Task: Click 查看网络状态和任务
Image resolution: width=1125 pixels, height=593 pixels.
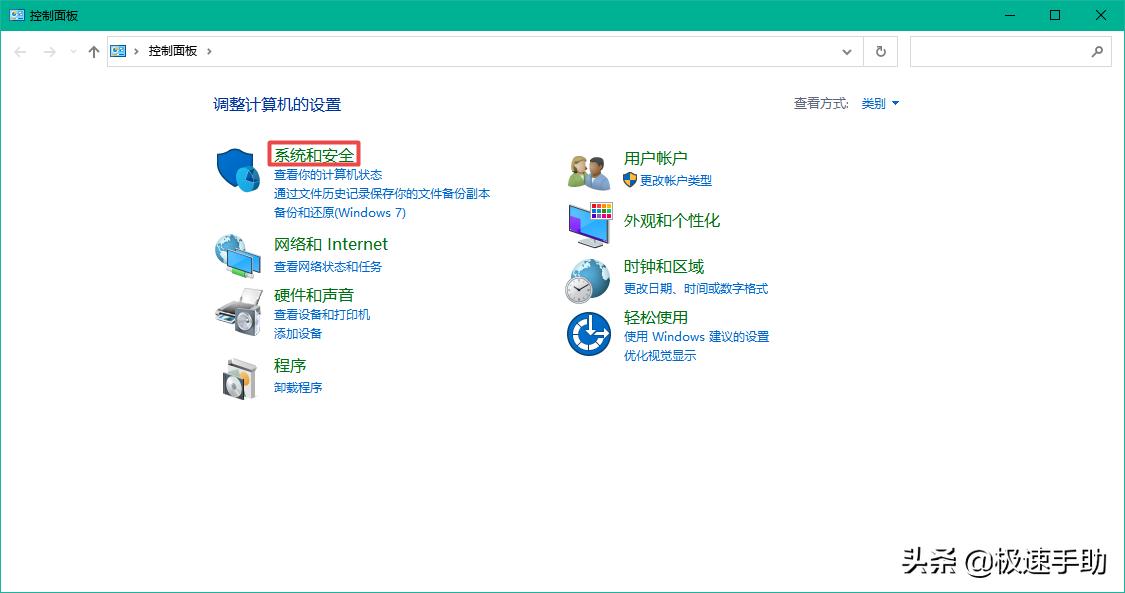Action: (331, 266)
